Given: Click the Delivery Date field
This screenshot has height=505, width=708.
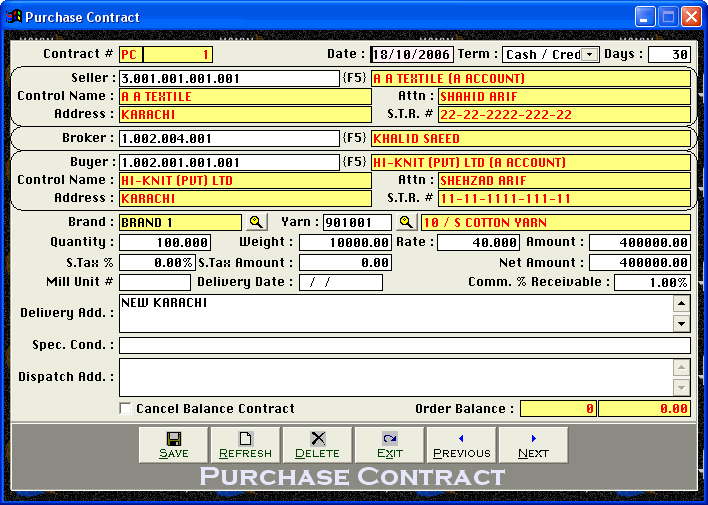Looking at the screenshot, I should coord(341,282).
